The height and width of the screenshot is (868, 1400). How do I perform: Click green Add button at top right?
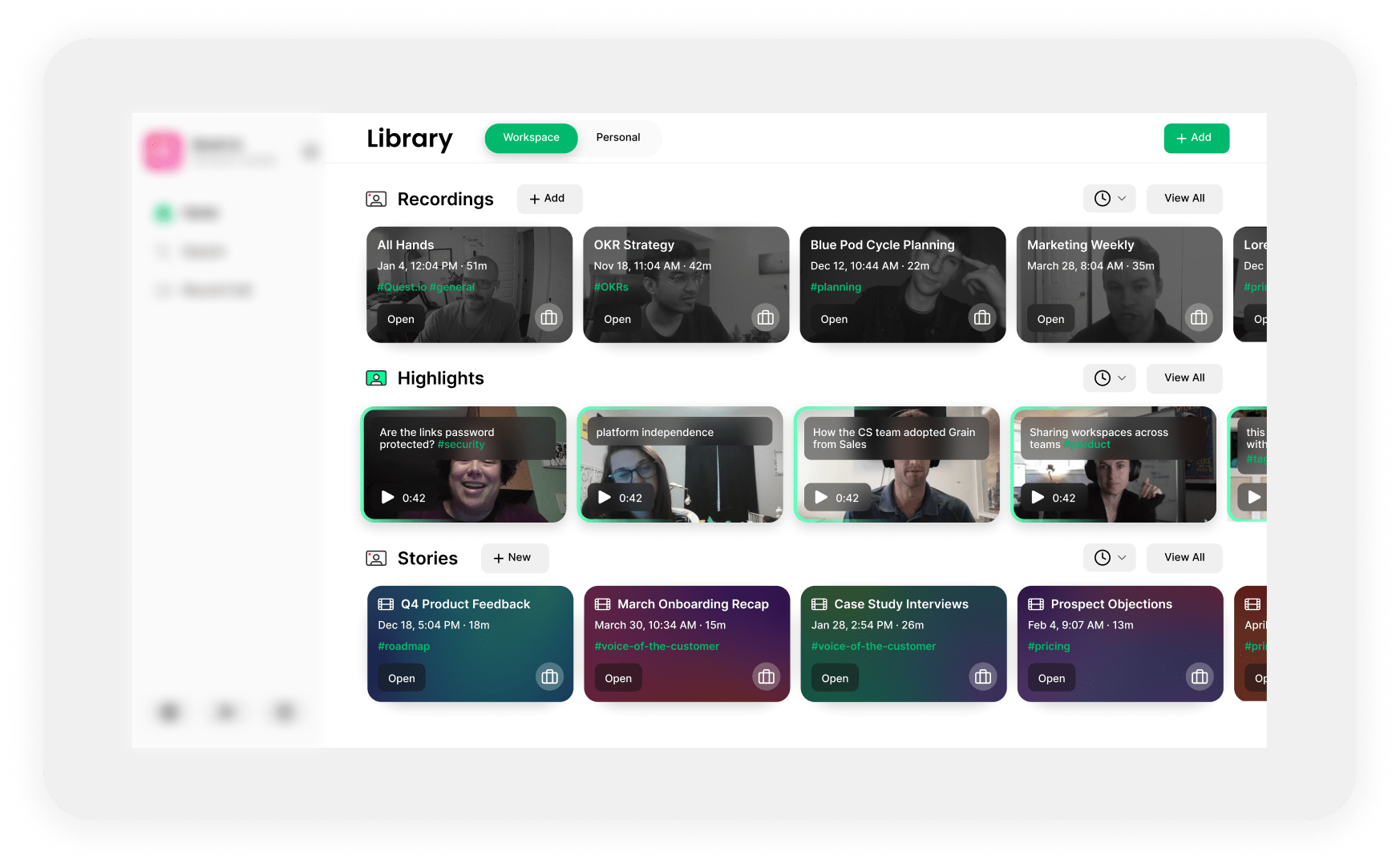[1196, 138]
